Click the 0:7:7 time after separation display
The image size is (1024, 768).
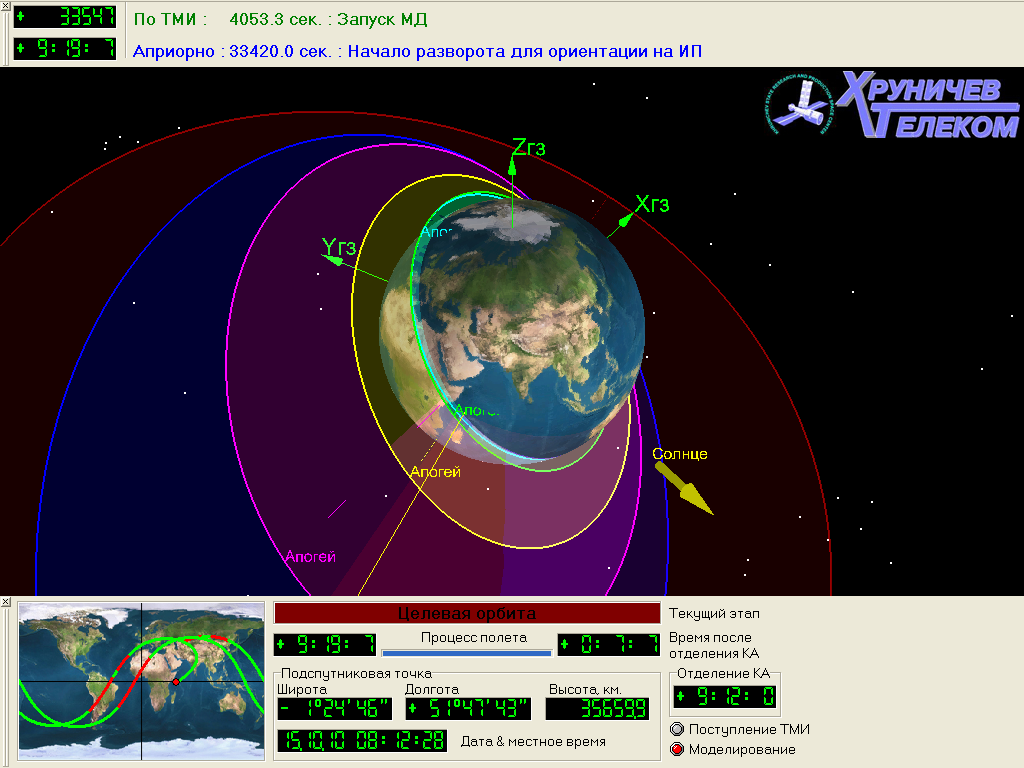(x=609, y=645)
